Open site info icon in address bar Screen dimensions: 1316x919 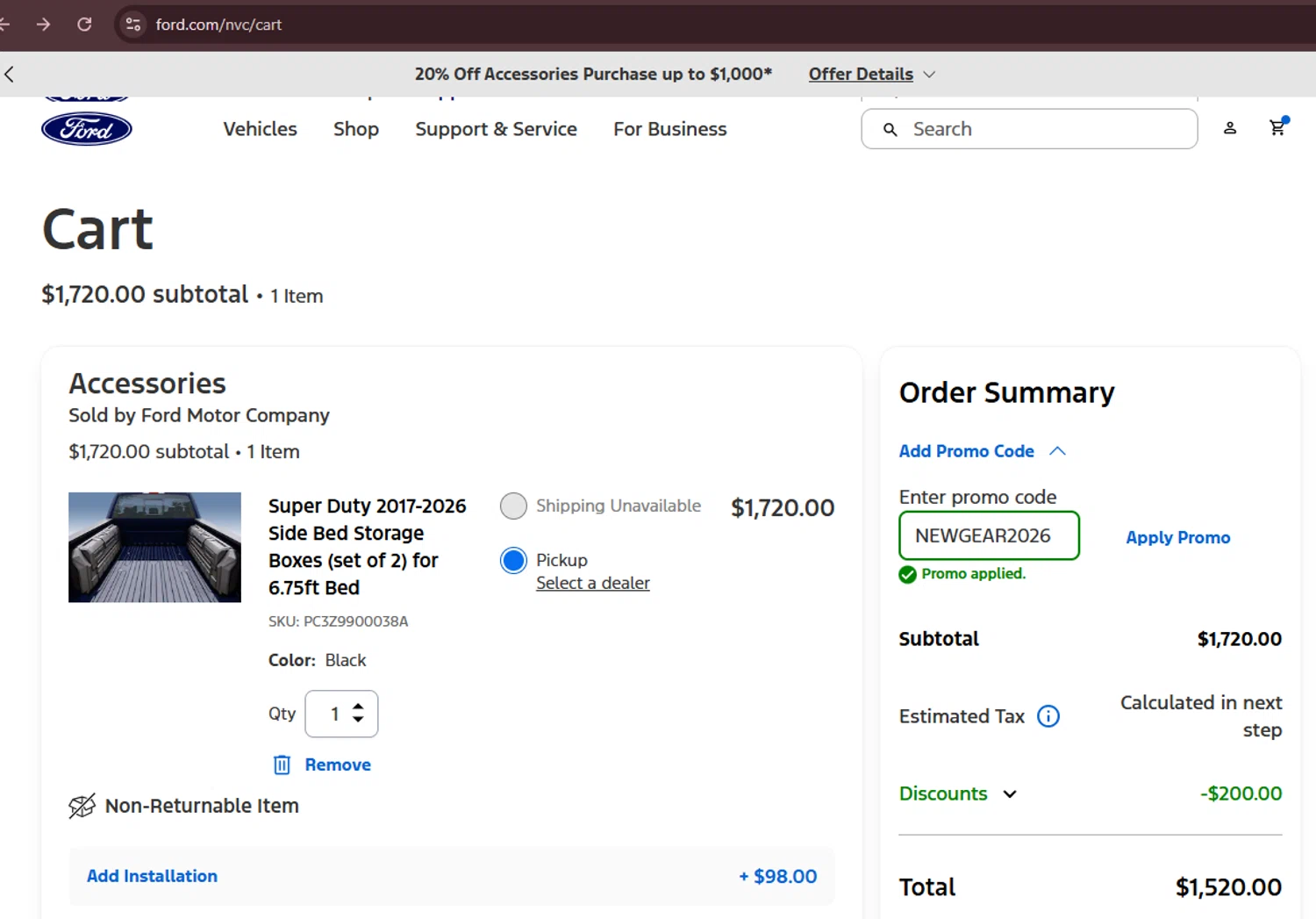coord(133,25)
